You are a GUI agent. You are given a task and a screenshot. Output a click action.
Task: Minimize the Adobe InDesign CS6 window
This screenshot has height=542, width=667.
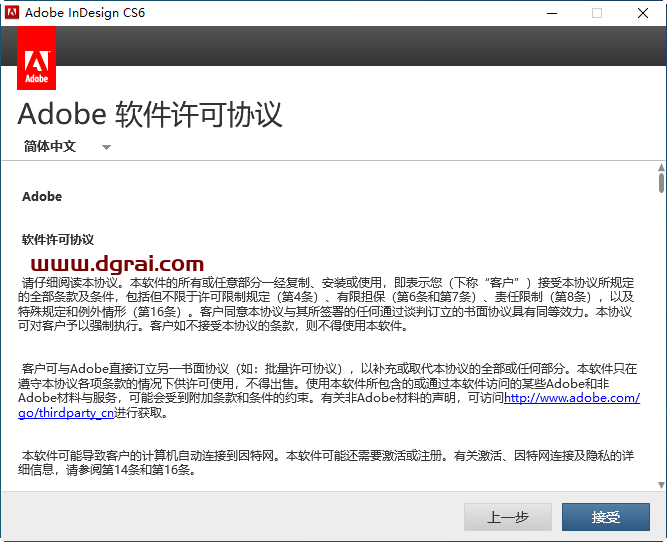point(552,13)
